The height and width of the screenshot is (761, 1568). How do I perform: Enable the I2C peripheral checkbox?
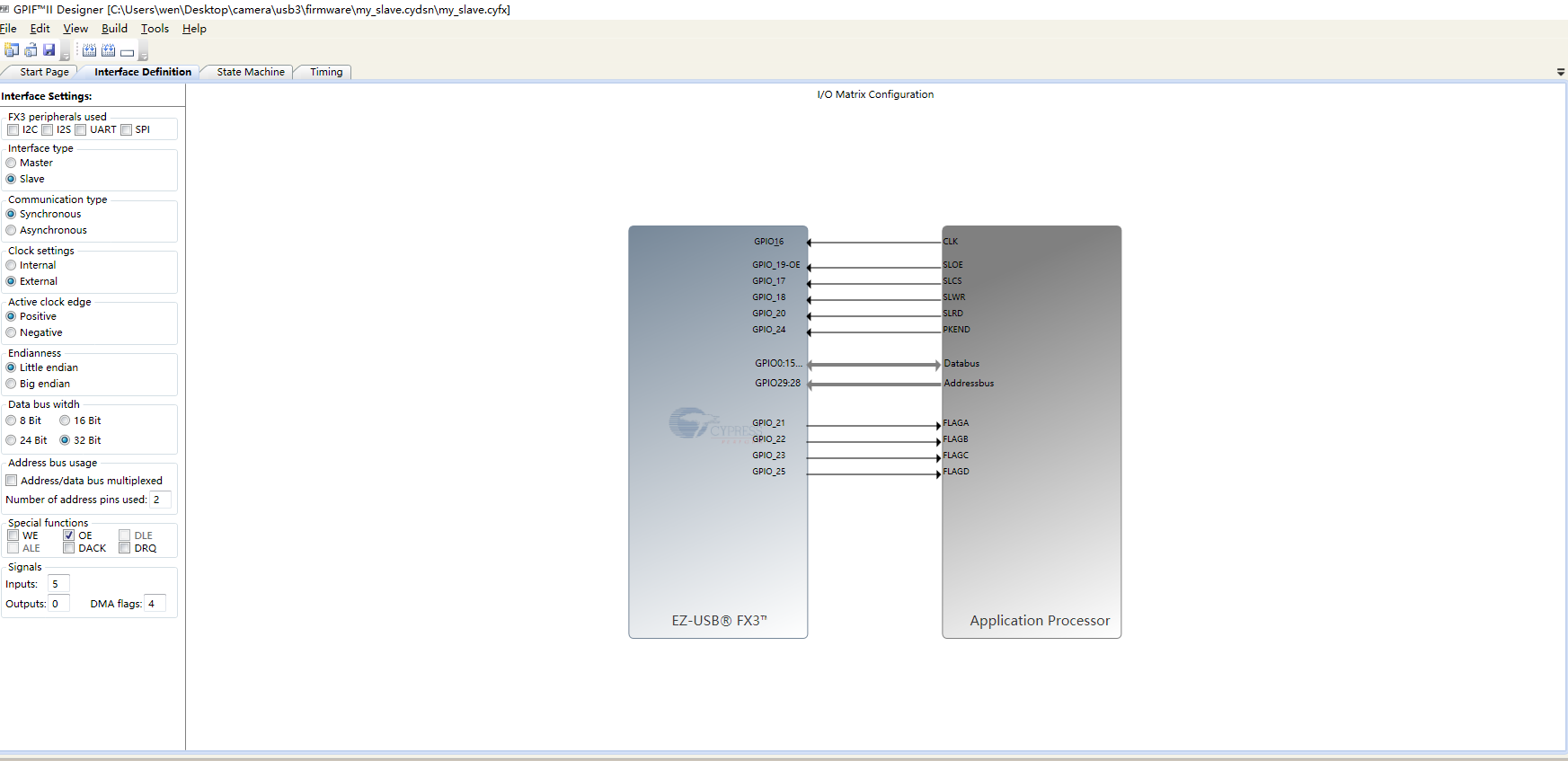(13, 130)
